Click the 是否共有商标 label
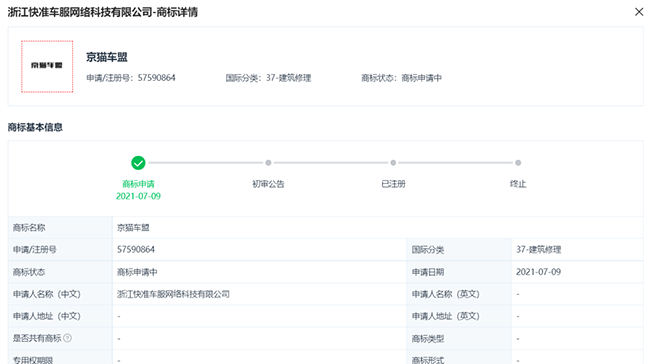The width and height of the screenshot is (650, 364). pos(37,338)
